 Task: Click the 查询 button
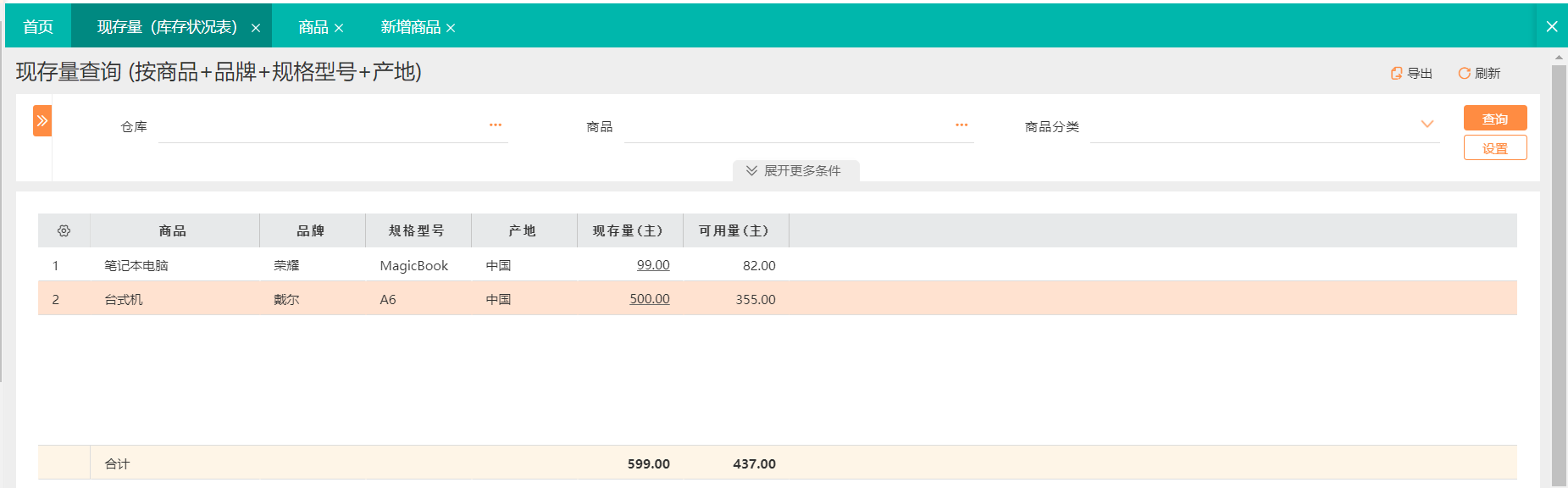tap(1495, 119)
